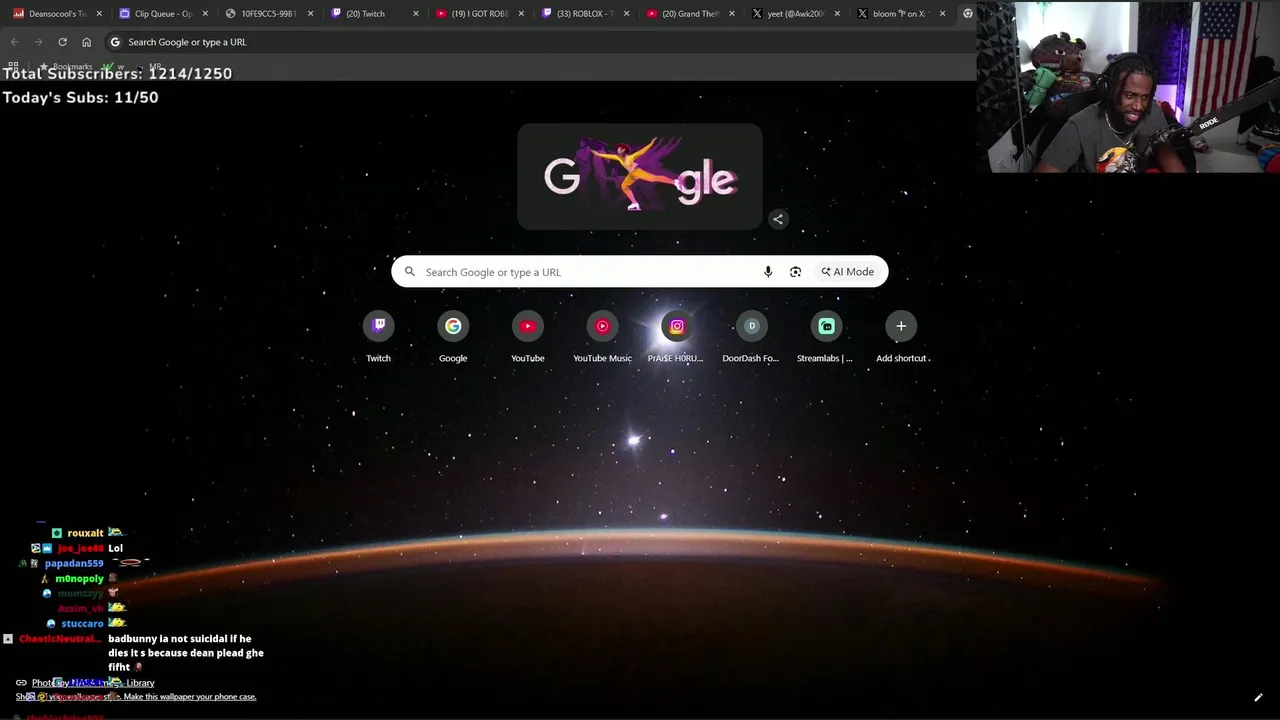Image resolution: width=1280 pixels, height=720 pixels.
Task: Close the (19) I GOT ROBB tab
Action: (521, 14)
